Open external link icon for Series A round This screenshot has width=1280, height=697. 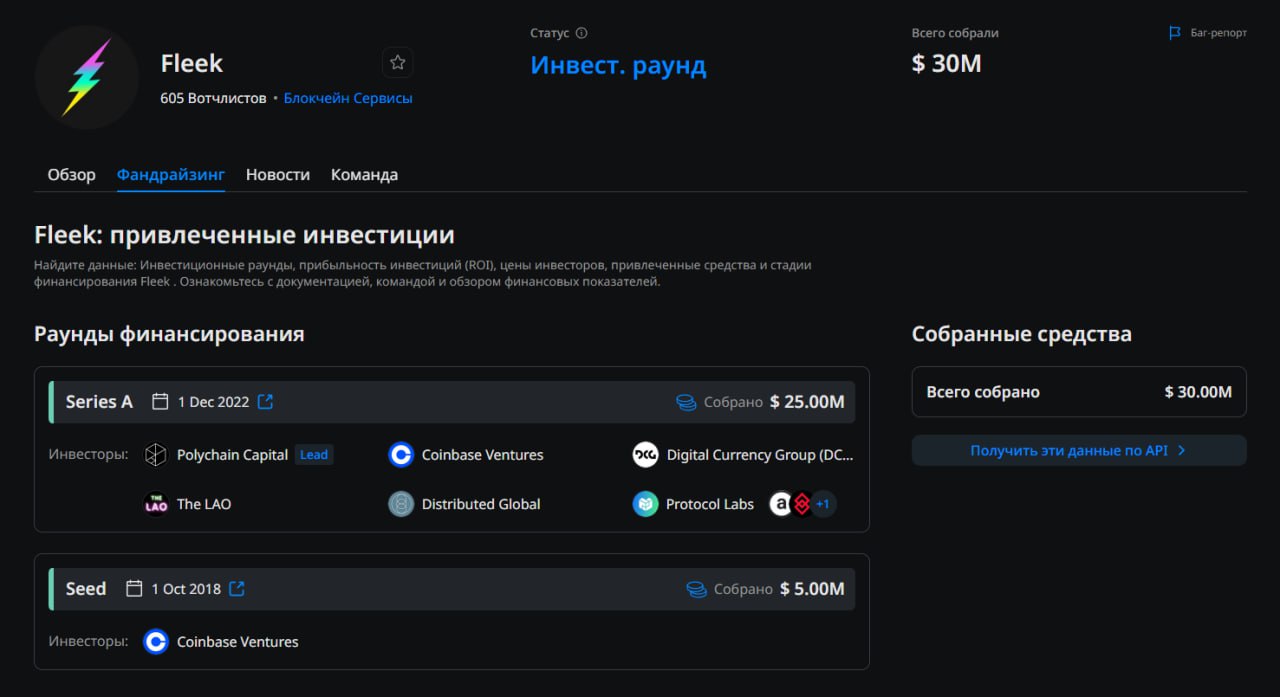(x=265, y=402)
